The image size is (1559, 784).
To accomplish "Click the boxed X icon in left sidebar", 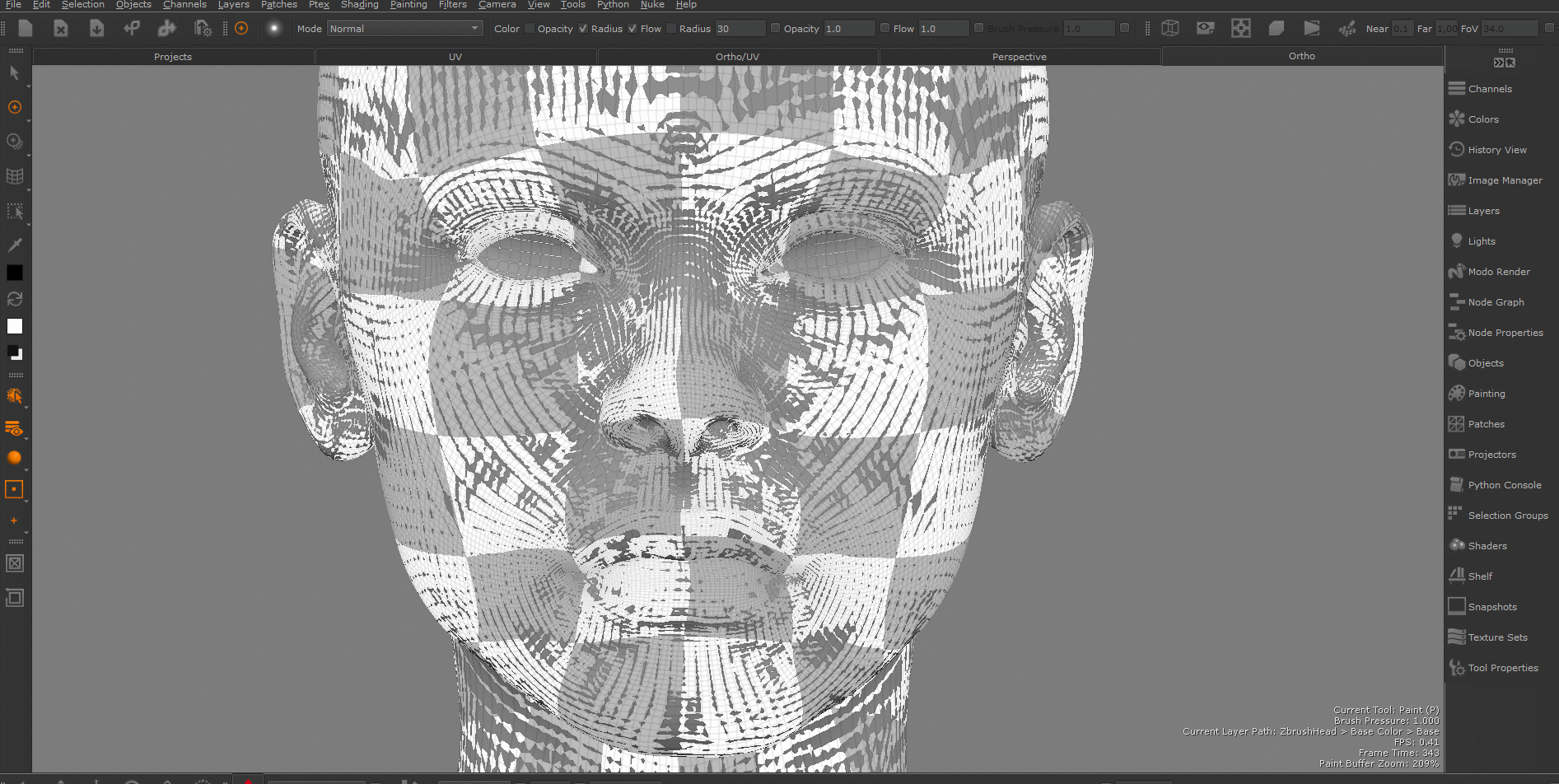I will coord(14,563).
